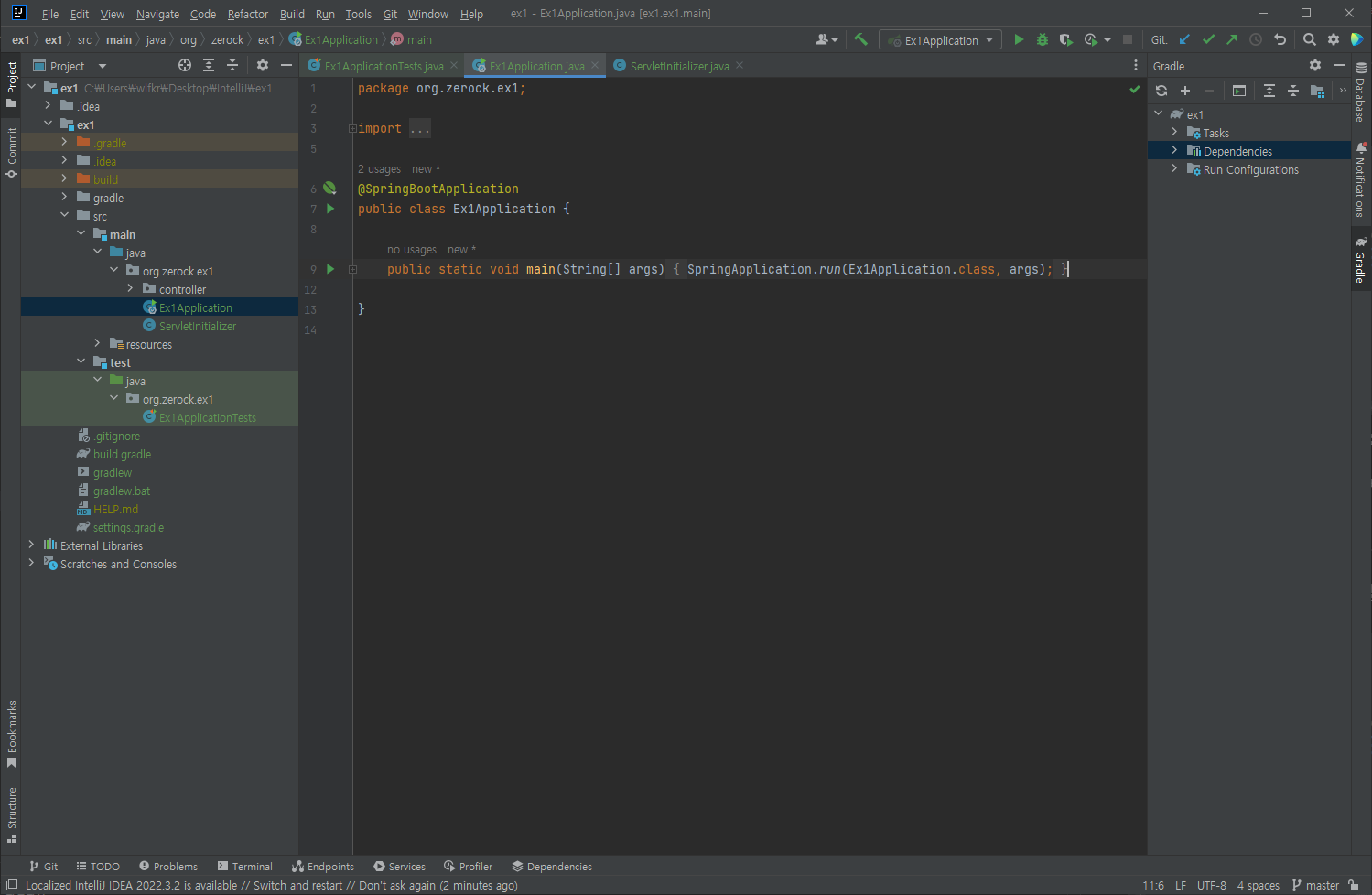Viewport: 1372px width, 895px height.
Task: Toggle Project tool window sidebar button
Action: click(11, 84)
